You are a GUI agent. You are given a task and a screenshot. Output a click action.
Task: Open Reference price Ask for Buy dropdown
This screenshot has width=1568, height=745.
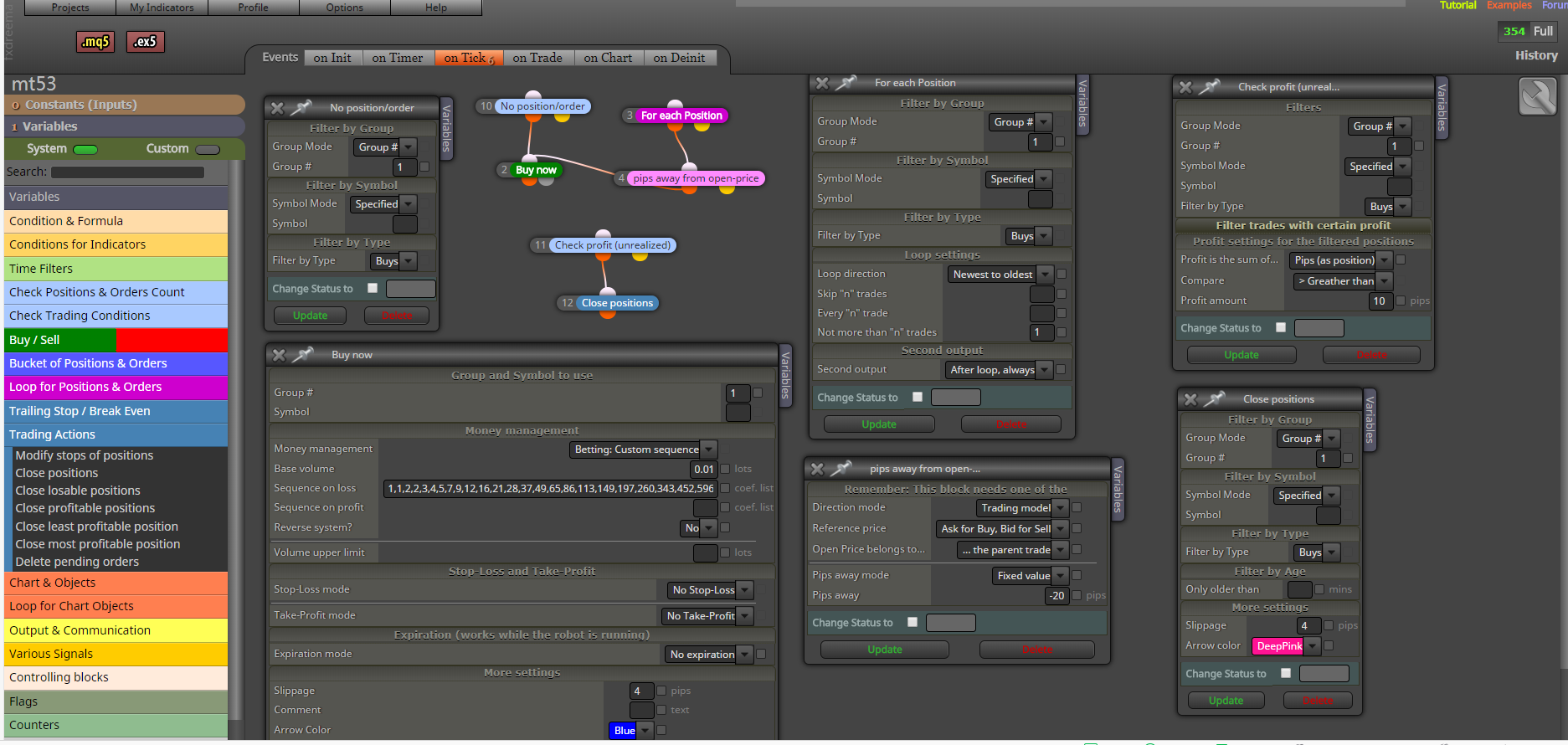tap(1002, 529)
